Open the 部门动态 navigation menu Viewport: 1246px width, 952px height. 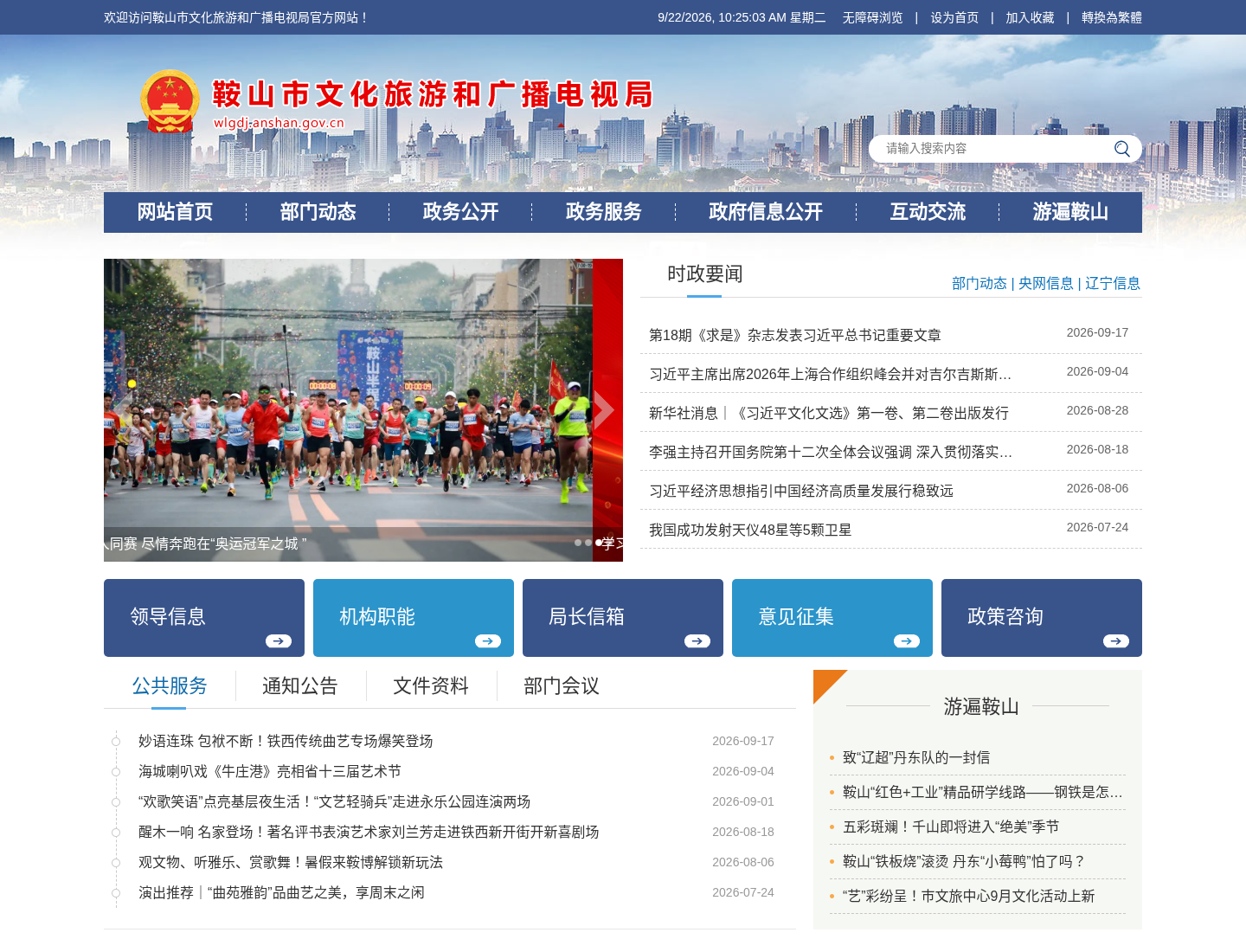pos(318,212)
